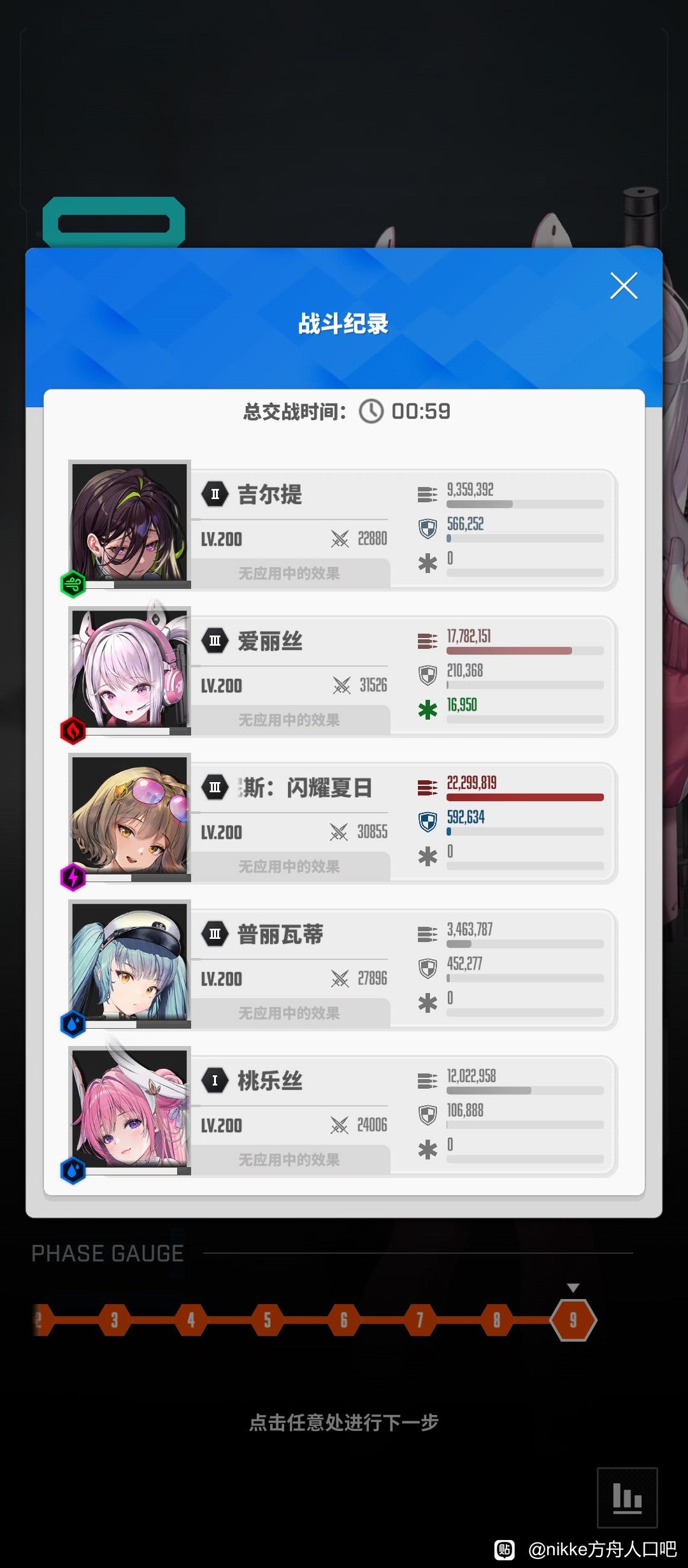Click 吉尔提's wind element icon
The height and width of the screenshot is (1568, 688).
tap(73, 584)
